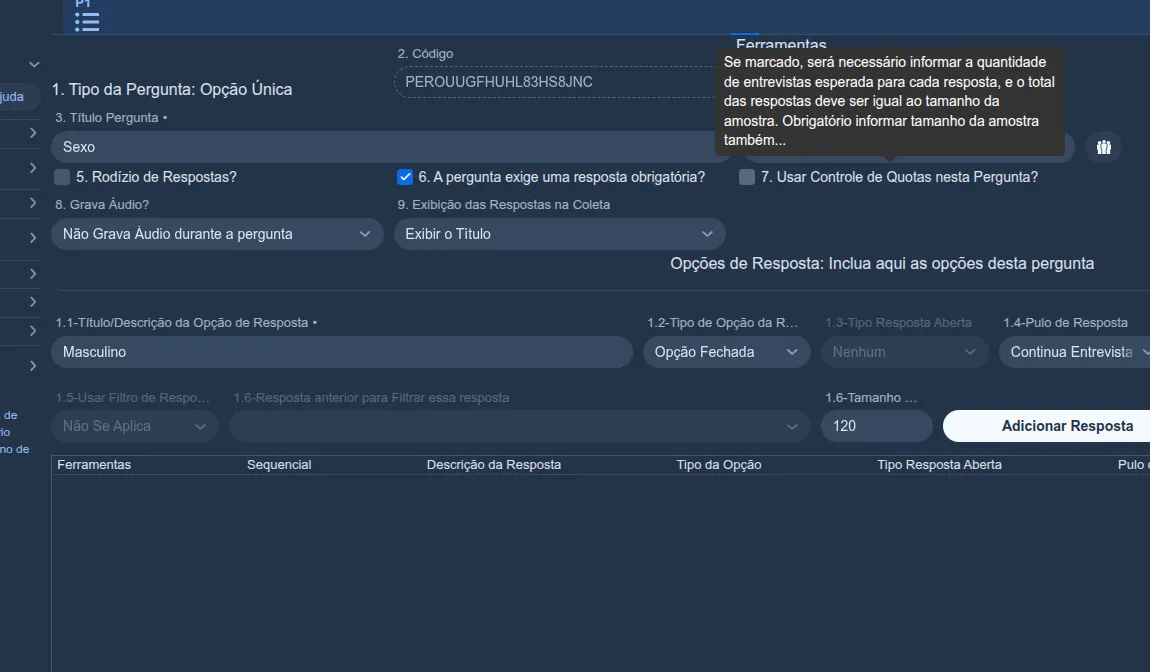Open the Continua Entrevista dropdown
This screenshot has width=1150, height=672.
(x=1074, y=352)
